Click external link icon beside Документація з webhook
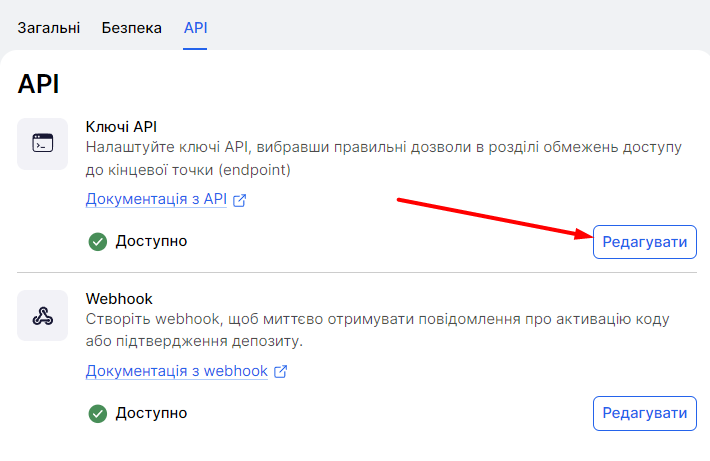710x461 pixels. pos(281,372)
